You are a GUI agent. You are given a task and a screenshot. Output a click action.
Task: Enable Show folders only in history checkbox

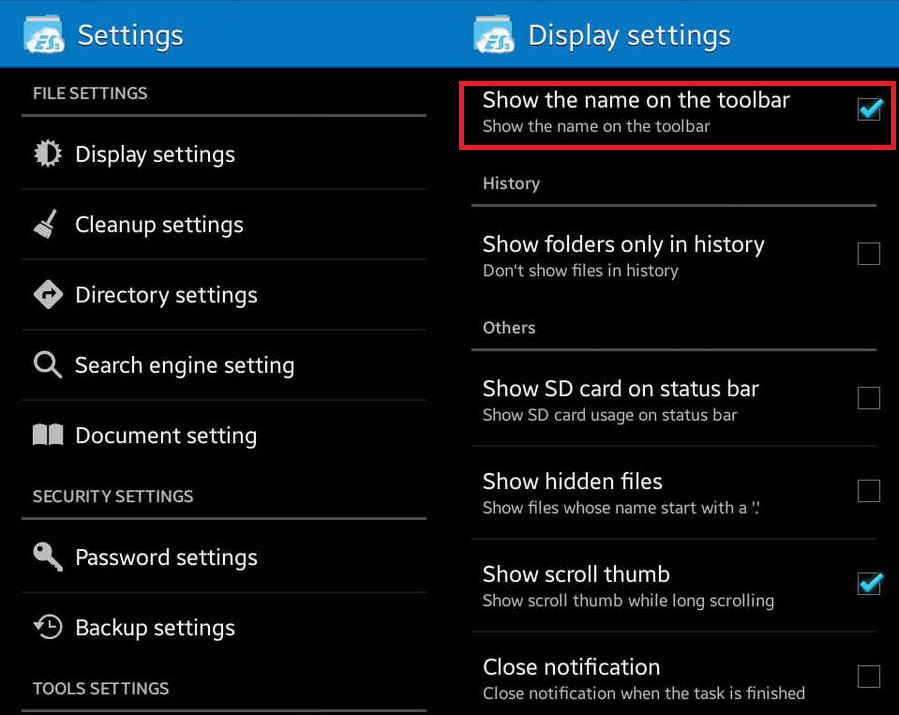click(x=869, y=253)
